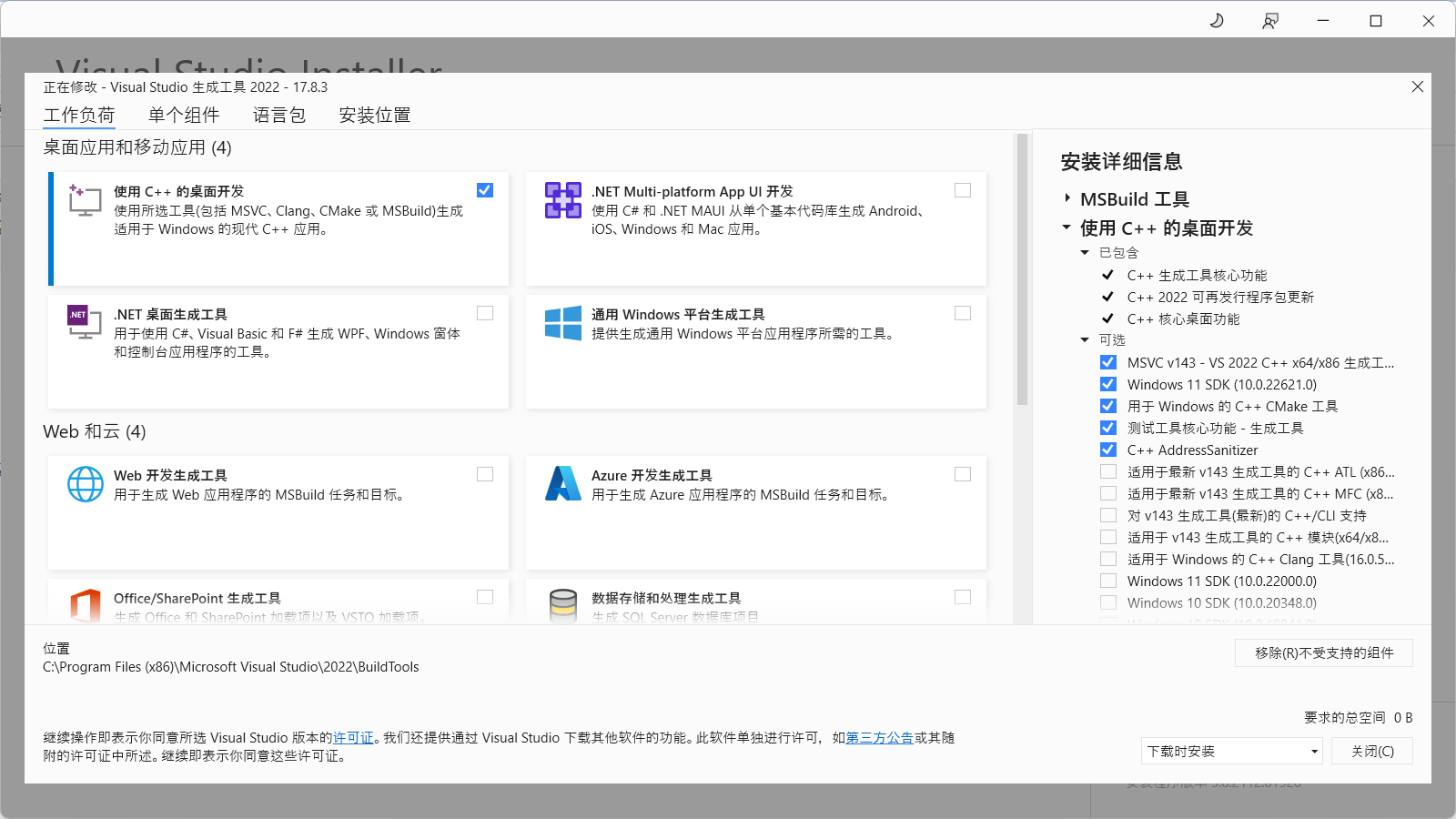Uncheck 用于 Windows 的 C++ CMake 工具
1456x819 pixels.
click(1108, 406)
